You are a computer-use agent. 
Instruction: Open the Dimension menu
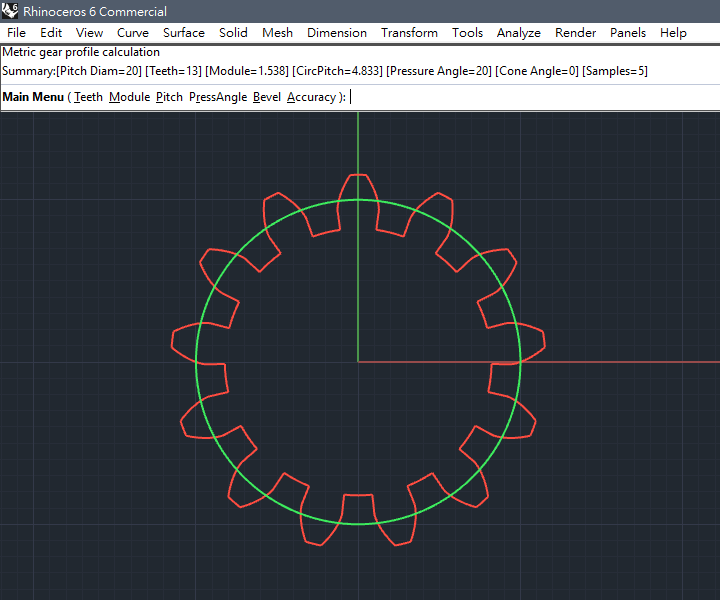click(x=337, y=33)
